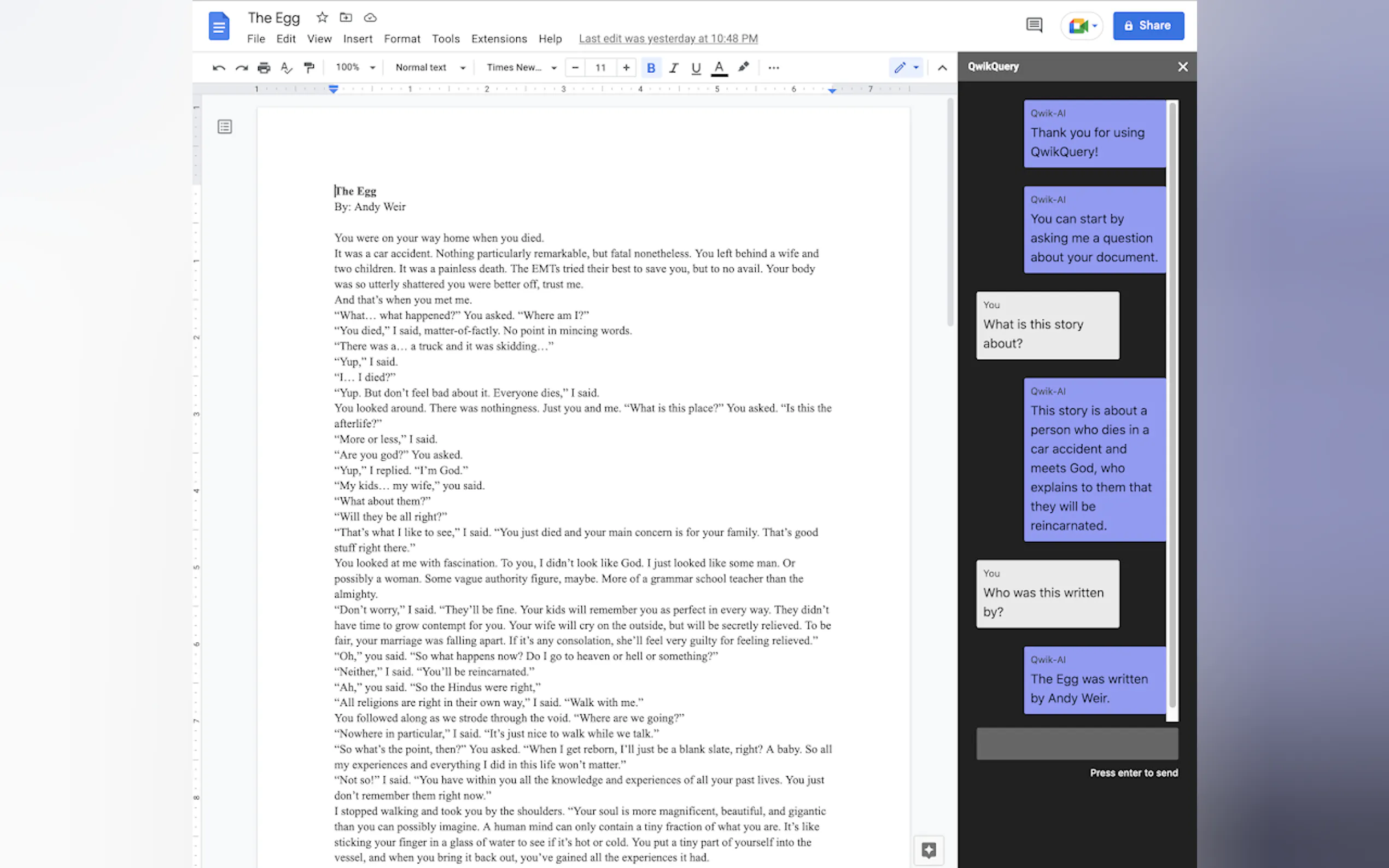The height and width of the screenshot is (868, 1389).
Task: Open the Extensions menu
Action: (x=498, y=38)
